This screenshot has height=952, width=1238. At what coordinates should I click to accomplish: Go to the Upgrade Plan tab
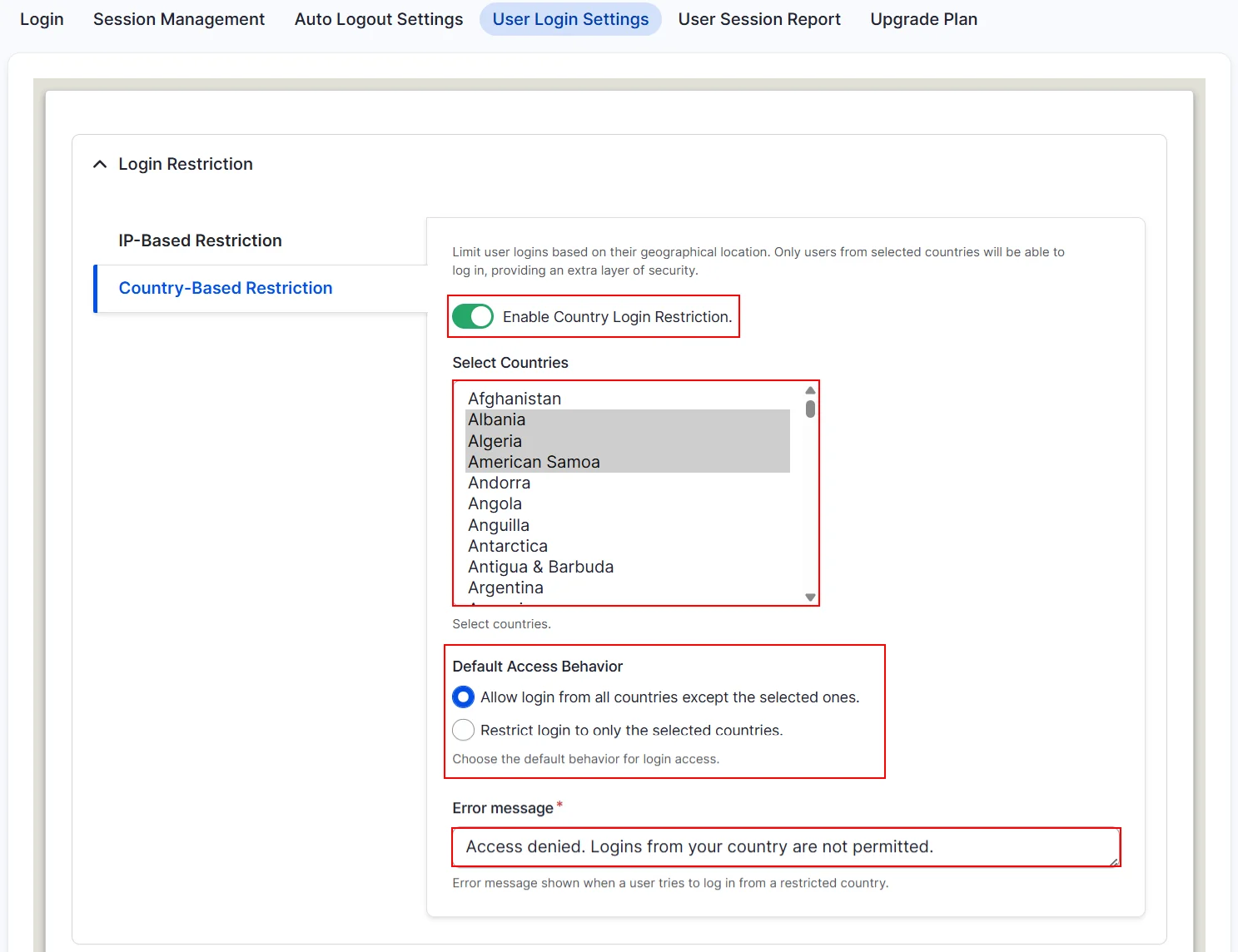(924, 19)
